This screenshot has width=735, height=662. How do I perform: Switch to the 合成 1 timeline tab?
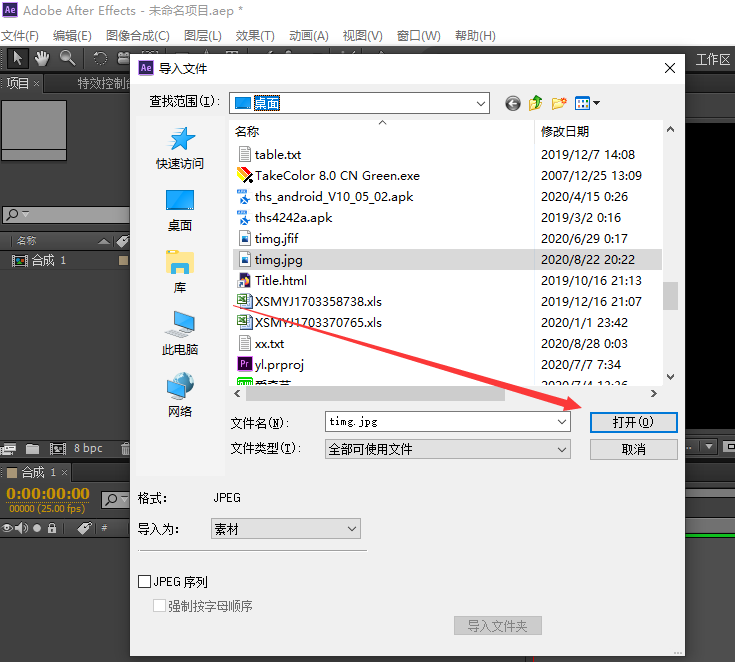tap(38, 472)
